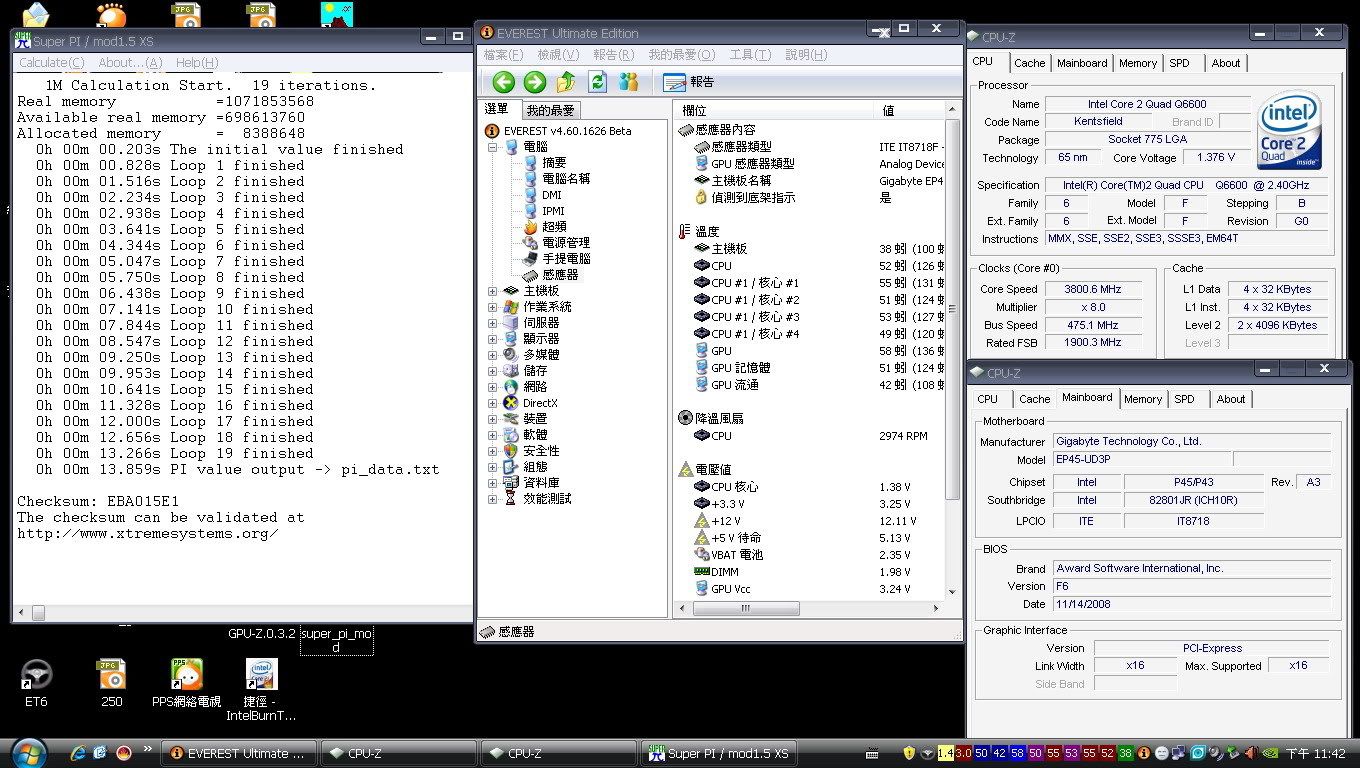
Task: Expand the 主機板 tree node
Action: pyautogui.click(x=493, y=291)
